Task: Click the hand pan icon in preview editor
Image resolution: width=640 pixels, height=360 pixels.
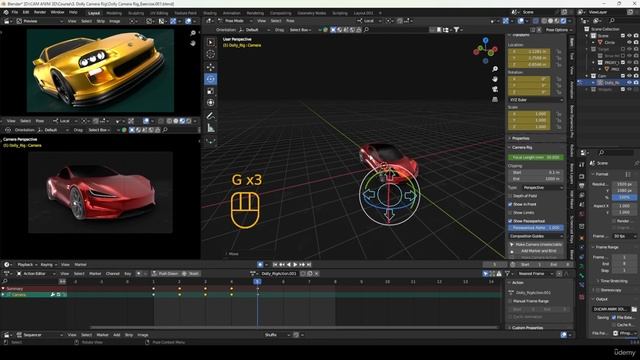Action: [x=193, y=43]
